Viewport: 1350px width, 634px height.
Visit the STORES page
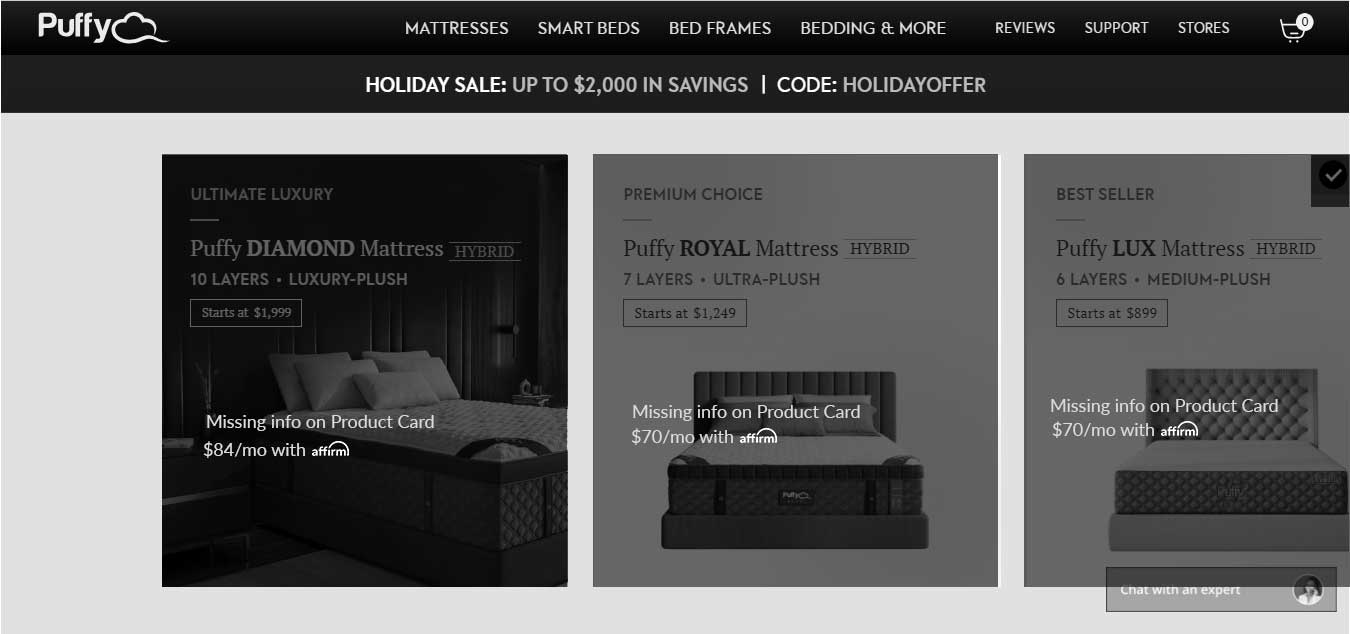pyautogui.click(x=1204, y=28)
